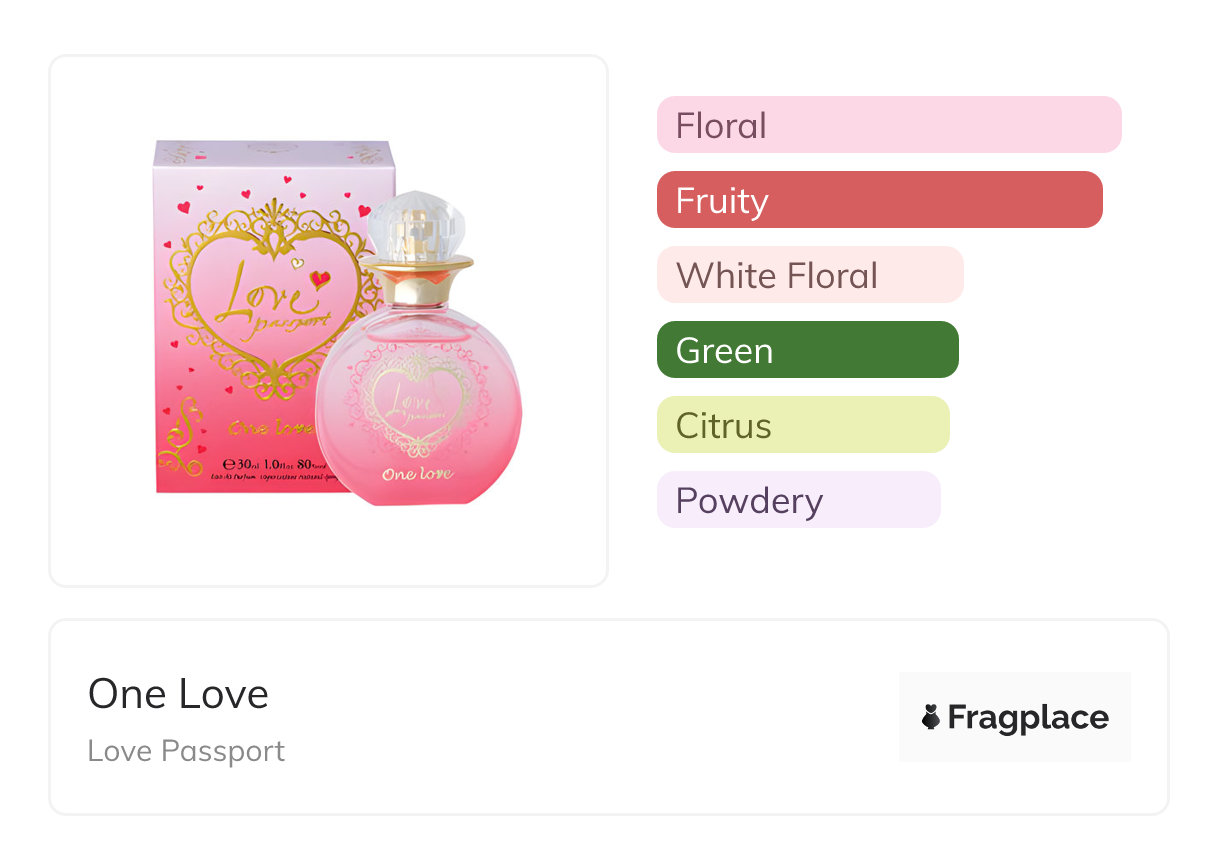Select the Floral accord bar
Image resolution: width=1218 pixels, height=864 pixels.
tap(888, 125)
